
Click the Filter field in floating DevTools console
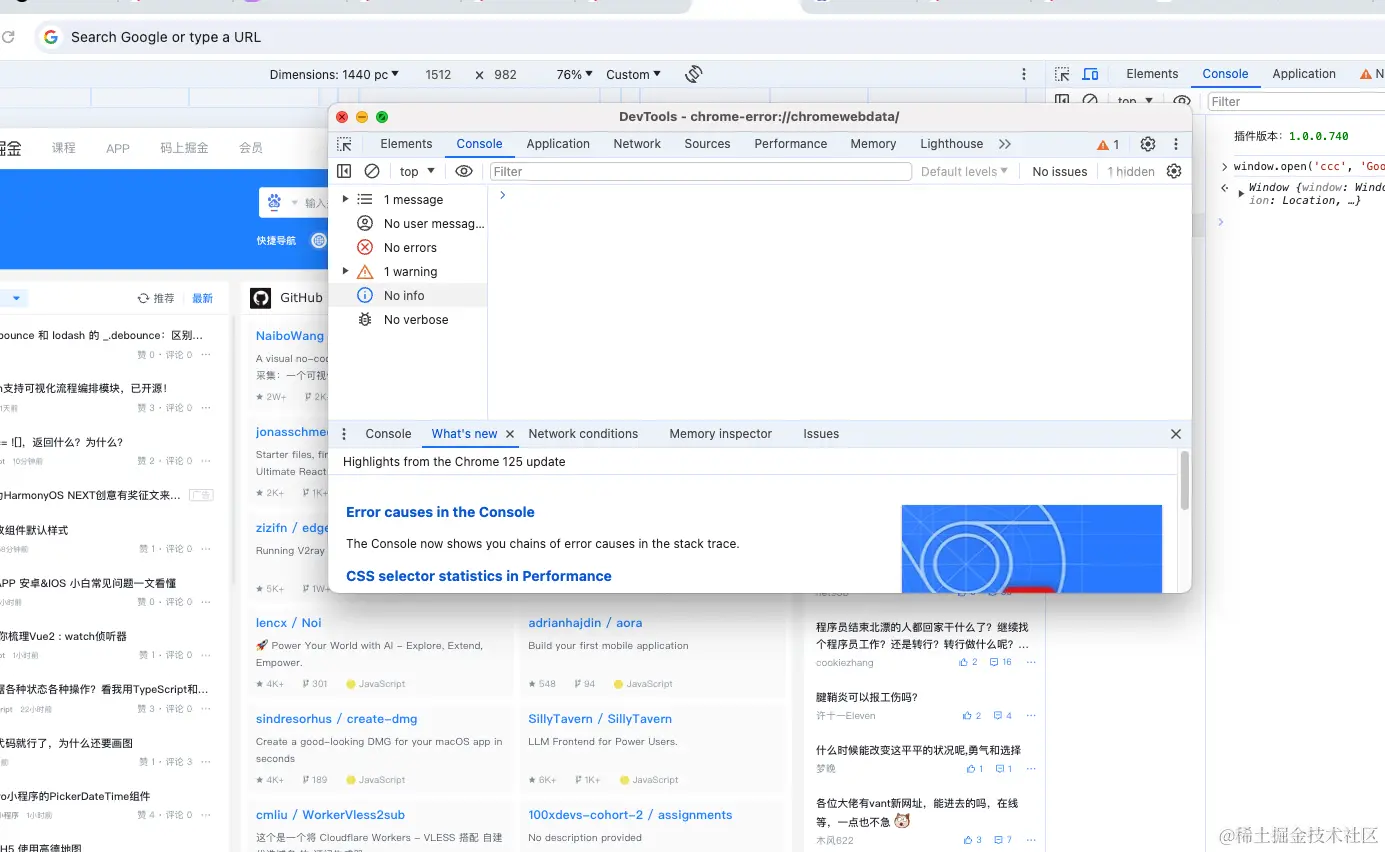pos(701,171)
